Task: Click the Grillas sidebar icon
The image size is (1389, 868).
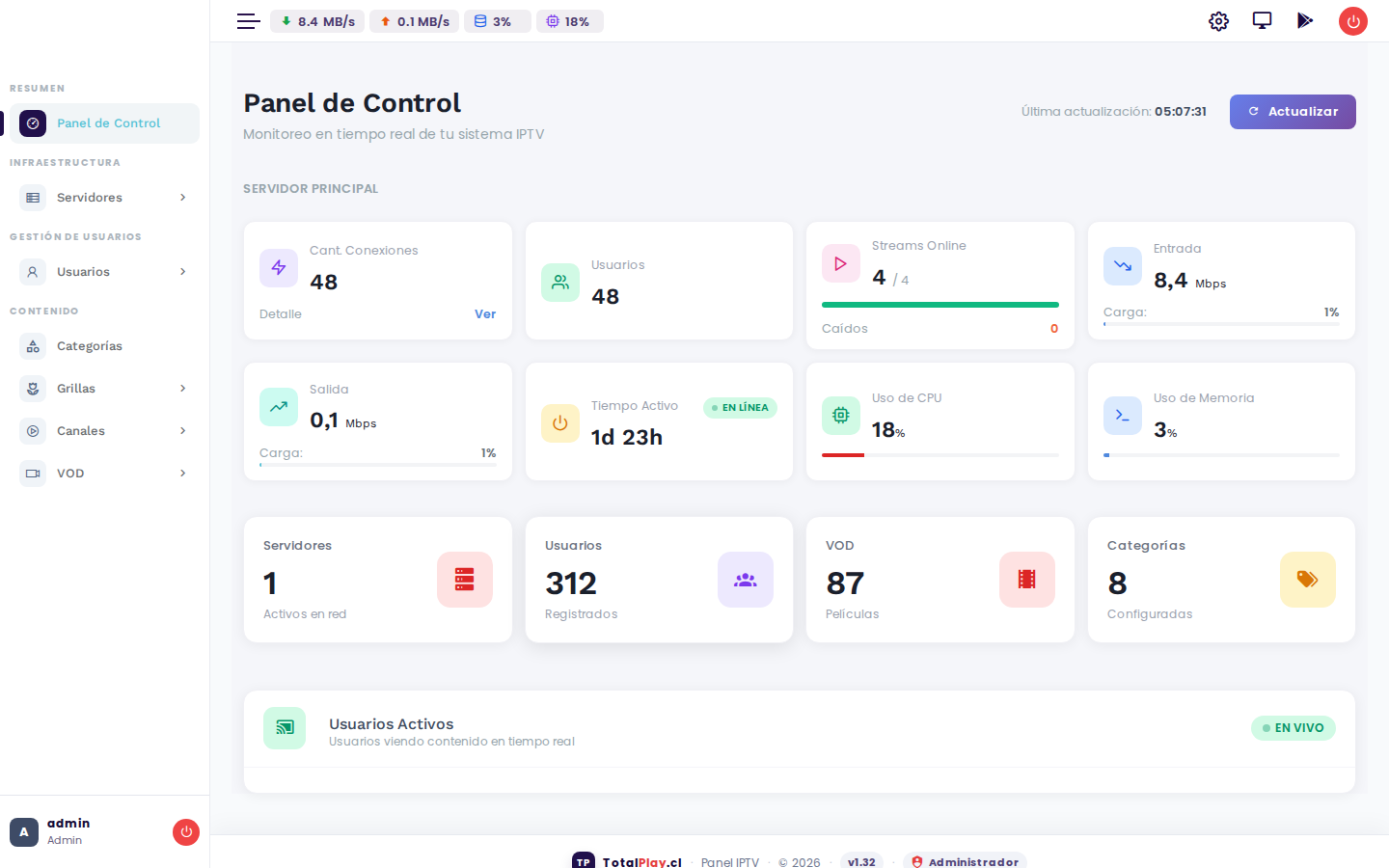Action: tap(33, 389)
